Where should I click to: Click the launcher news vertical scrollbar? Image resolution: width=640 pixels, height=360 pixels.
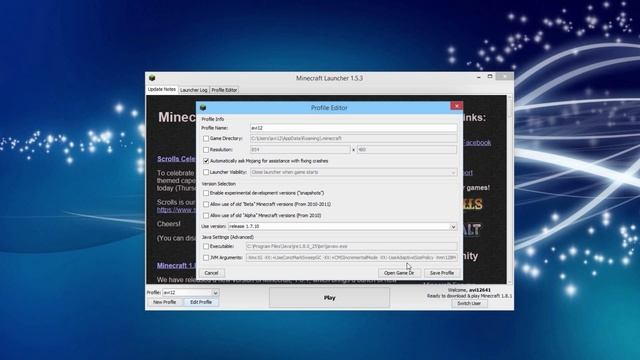tap(509, 189)
